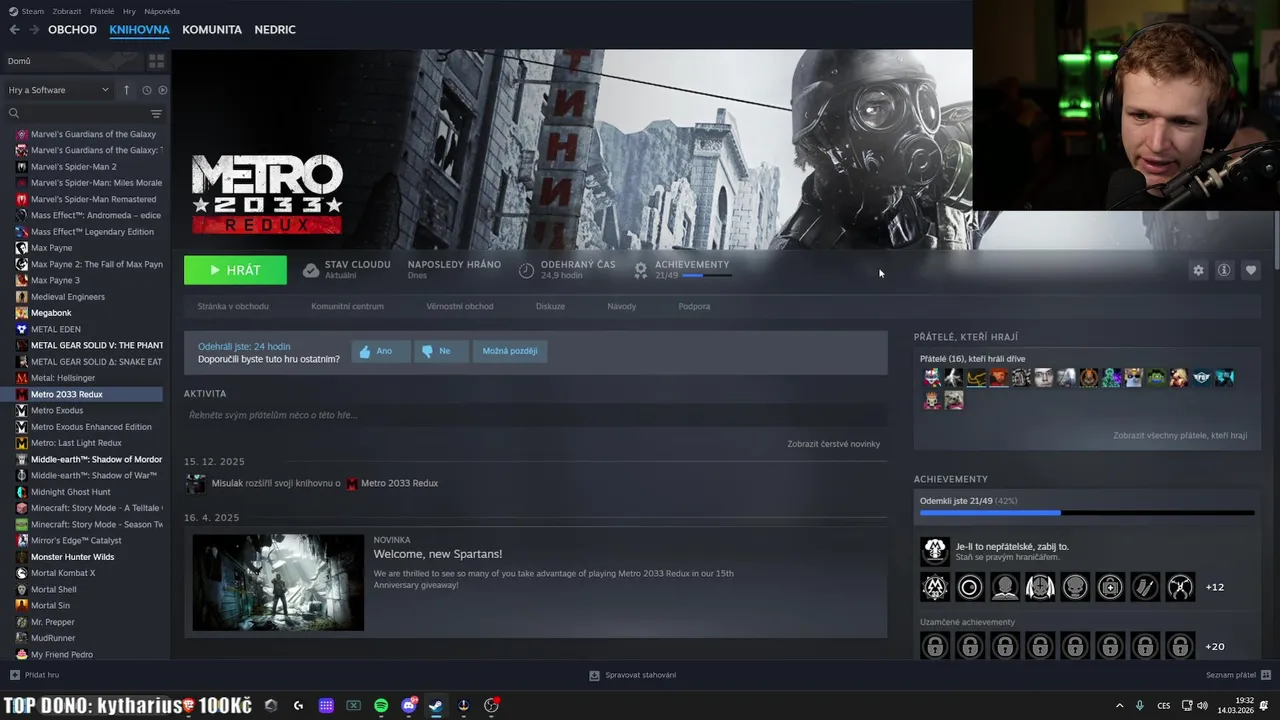Show +12 more unlocked achievements
The height and width of the screenshot is (720, 1280).
[1215, 587]
